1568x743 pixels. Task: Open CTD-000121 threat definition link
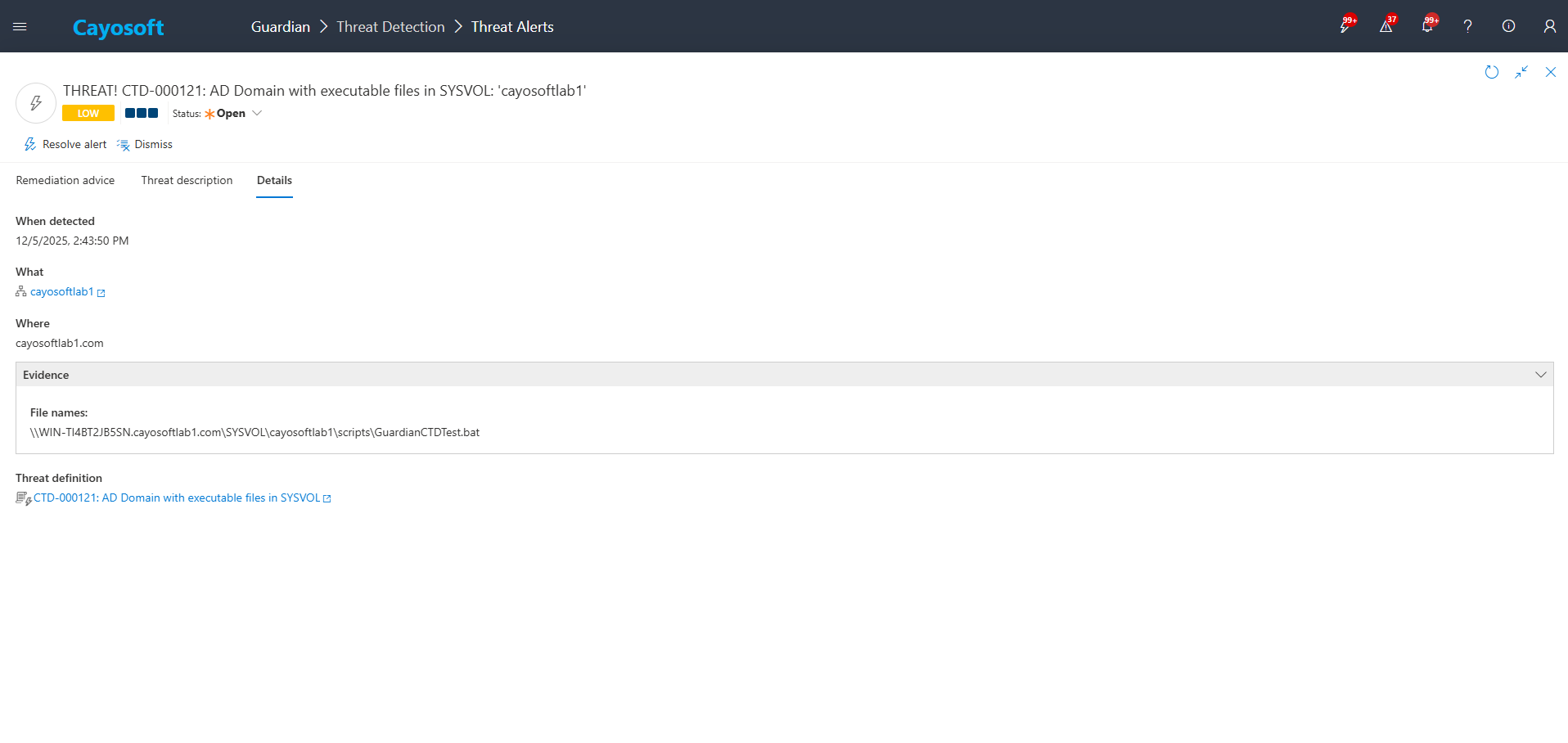click(x=177, y=498)
